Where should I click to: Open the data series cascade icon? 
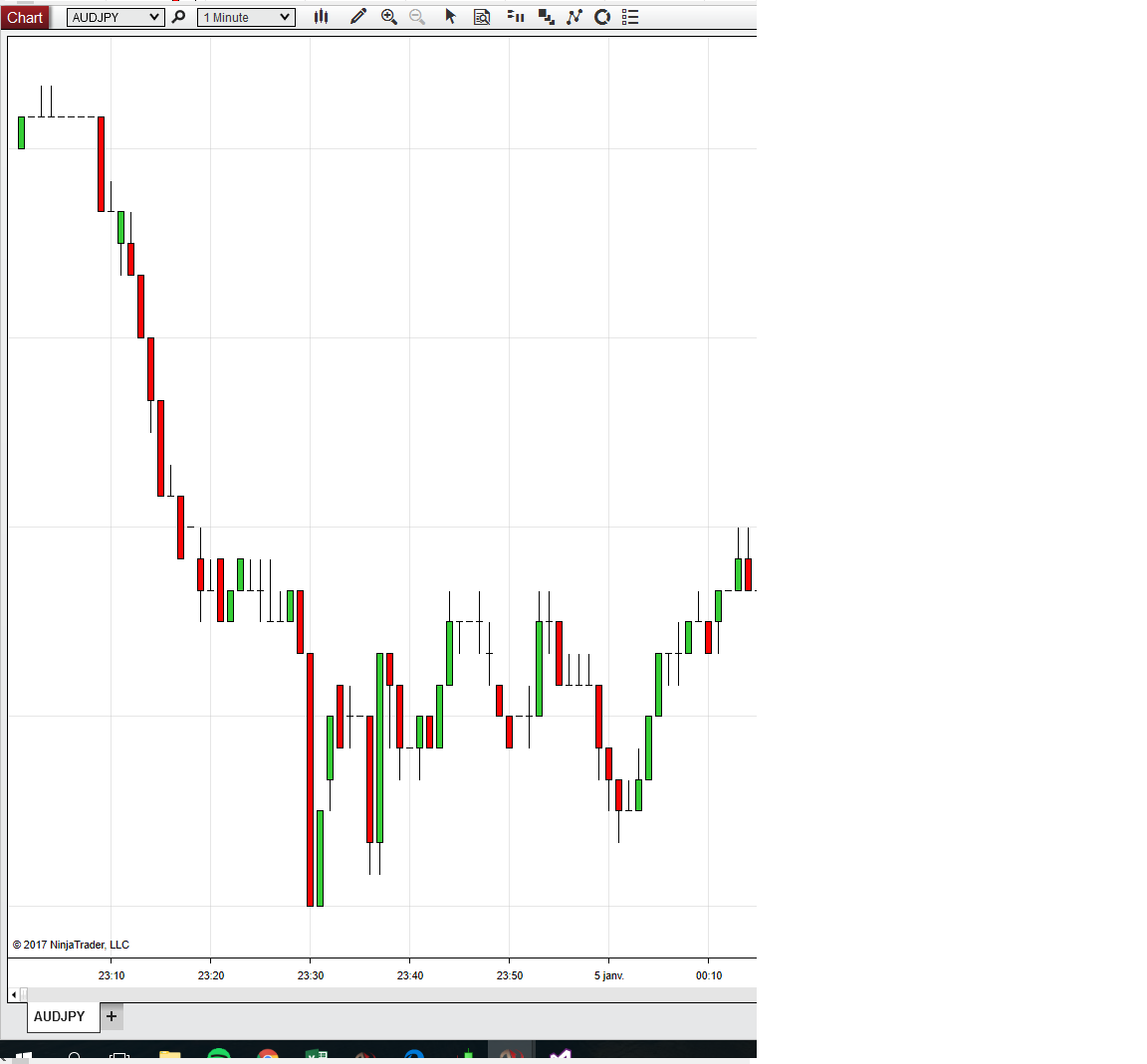546,17
